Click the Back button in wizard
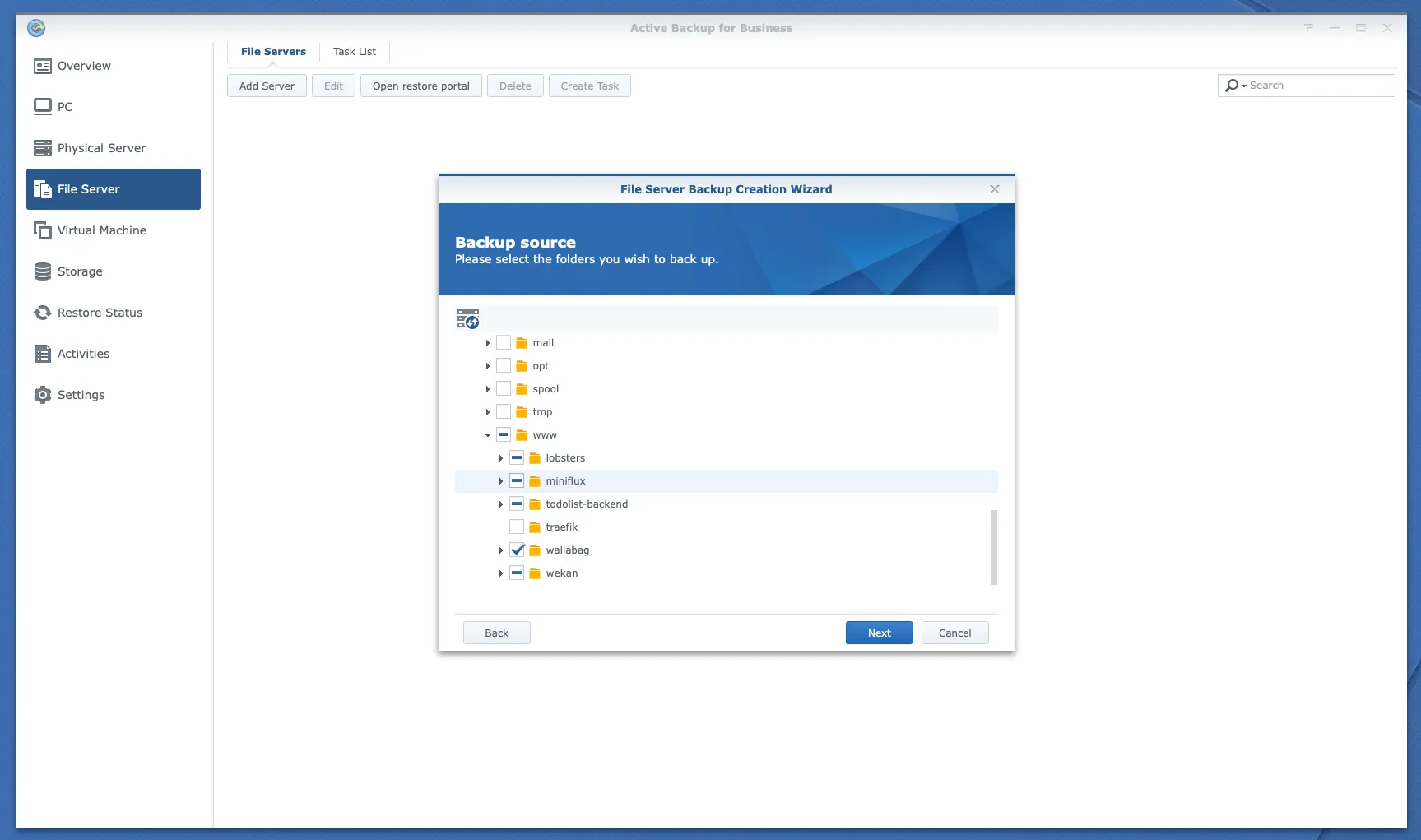Image resolution: width=1421 pixels, height=840 pixels. [x=497, y=633]
